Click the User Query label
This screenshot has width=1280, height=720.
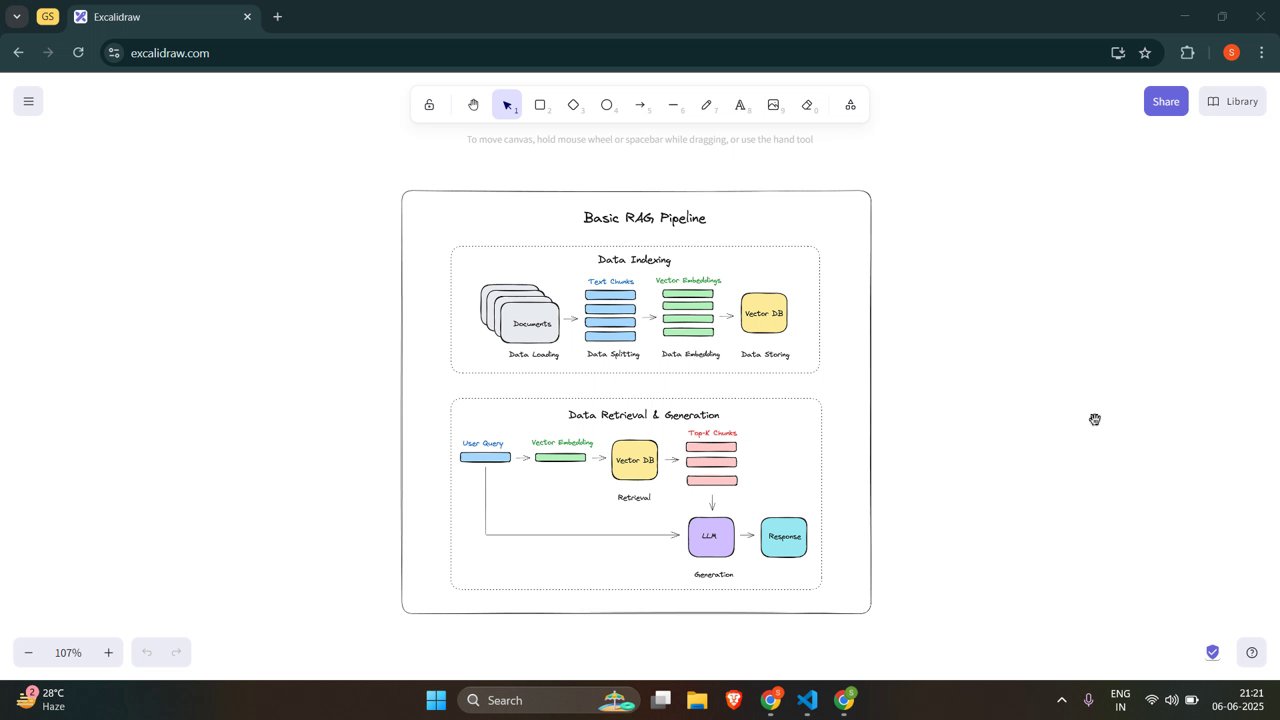pyautogui.click(x=483, y=443)
